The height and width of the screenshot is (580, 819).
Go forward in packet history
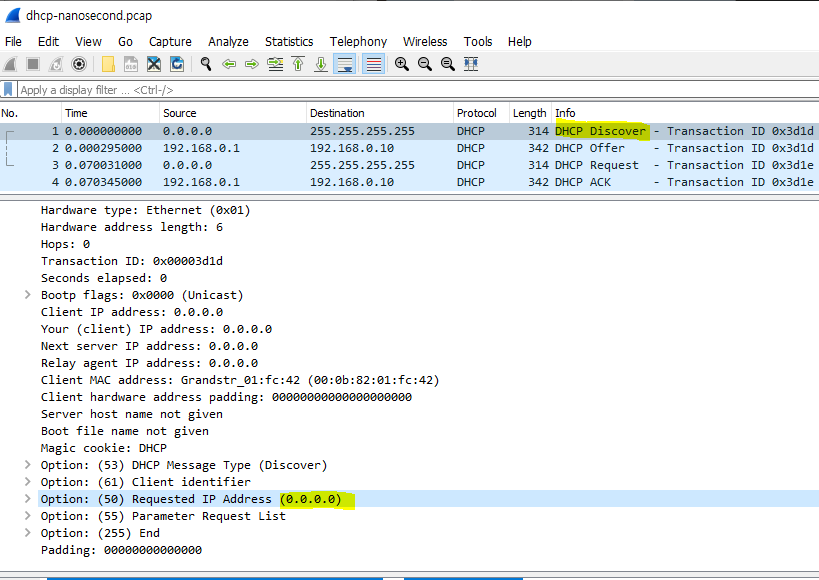point(252,64)
